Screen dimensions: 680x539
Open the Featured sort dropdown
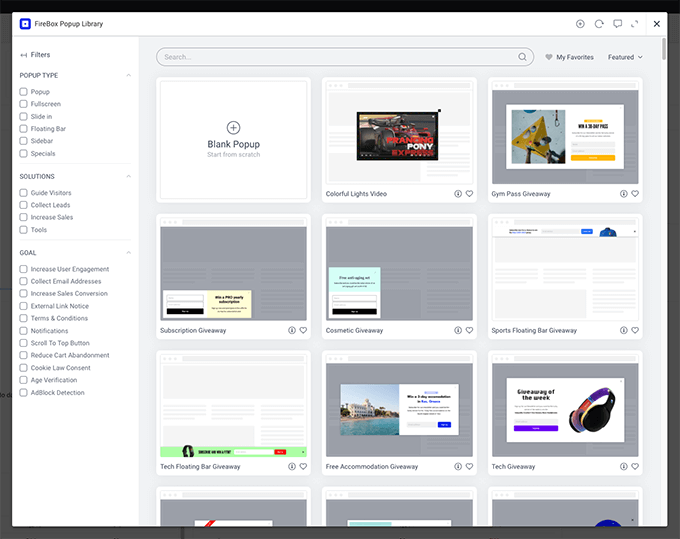(x=625, y=57)
